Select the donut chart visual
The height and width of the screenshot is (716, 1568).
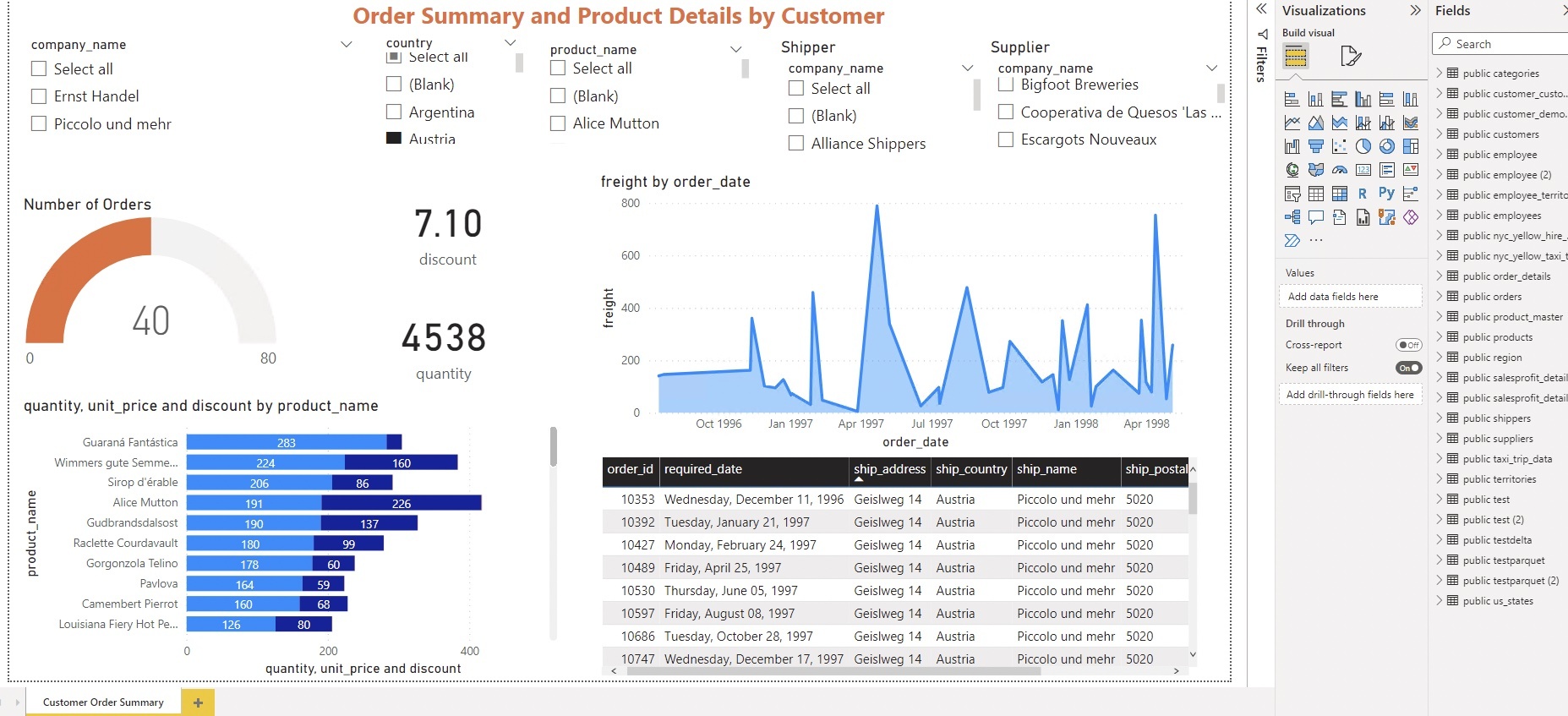(1387, 146)
